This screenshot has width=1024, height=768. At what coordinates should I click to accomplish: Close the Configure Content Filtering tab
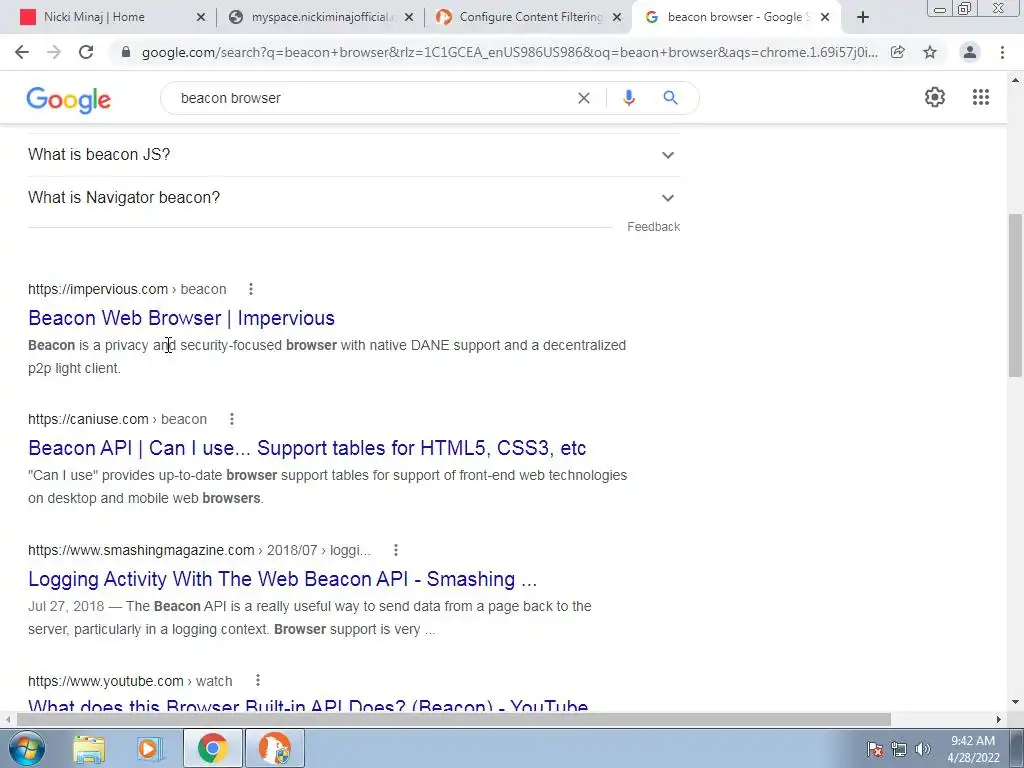click(616, 18)
